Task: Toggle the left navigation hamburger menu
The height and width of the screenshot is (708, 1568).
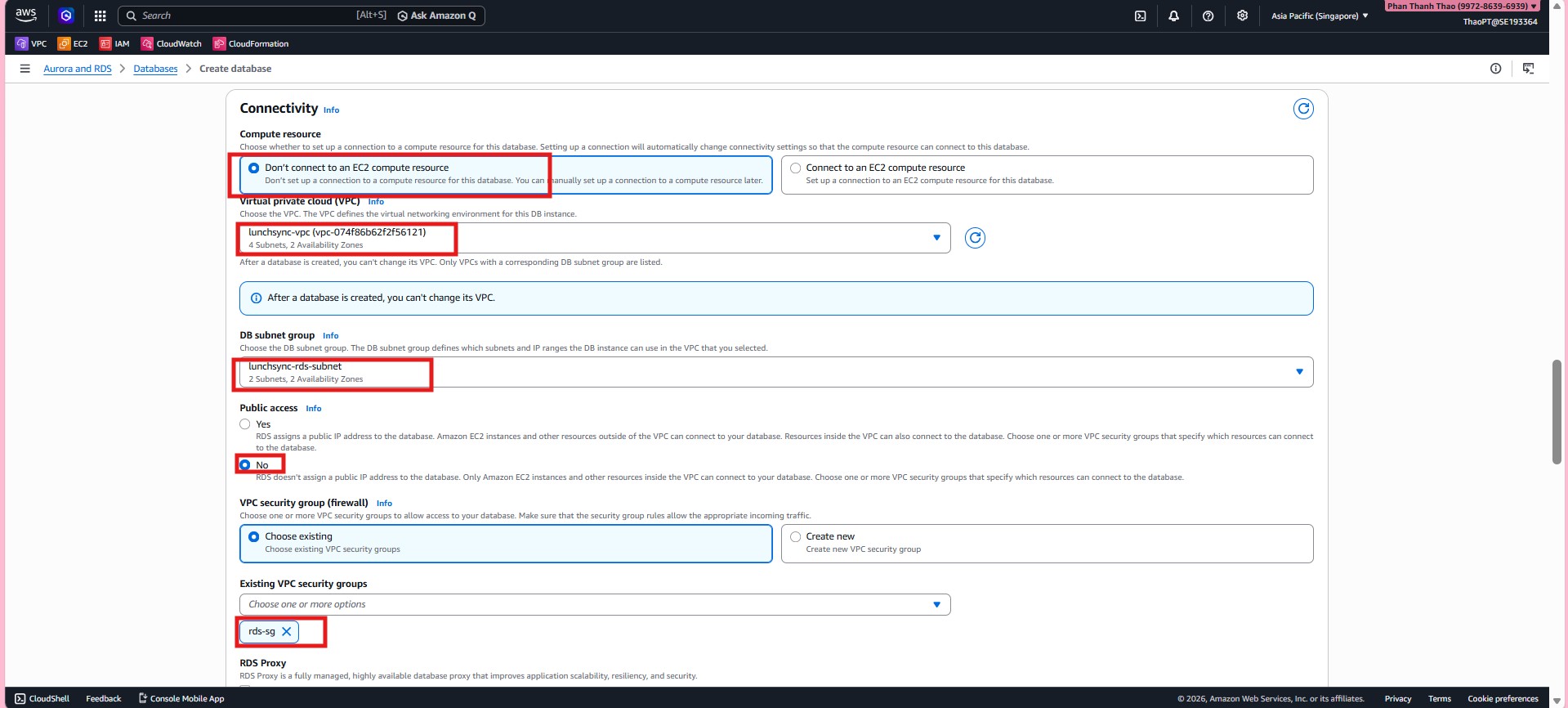Action: tap(25, 69)
